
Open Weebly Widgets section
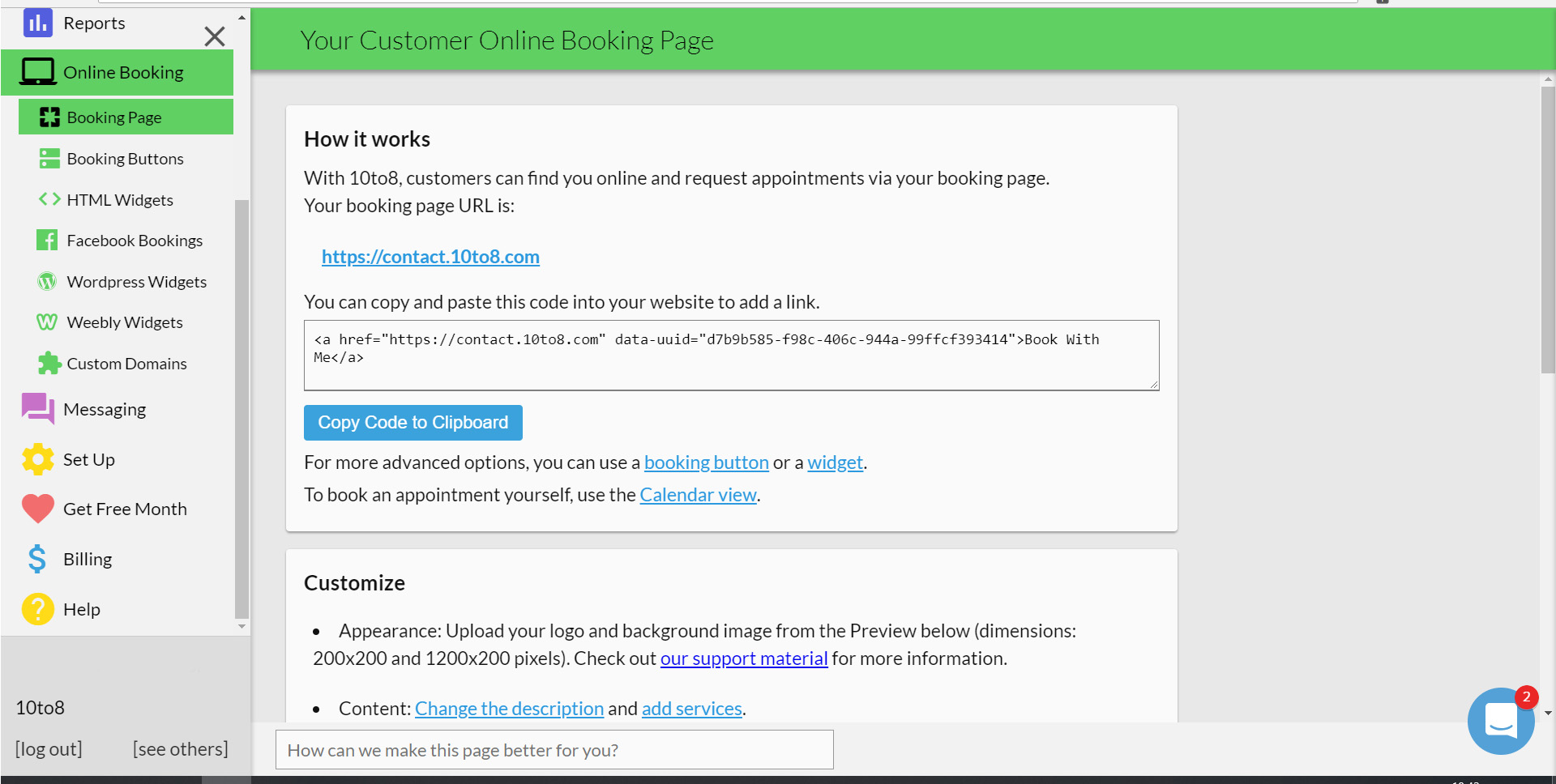tap(125, 322)
